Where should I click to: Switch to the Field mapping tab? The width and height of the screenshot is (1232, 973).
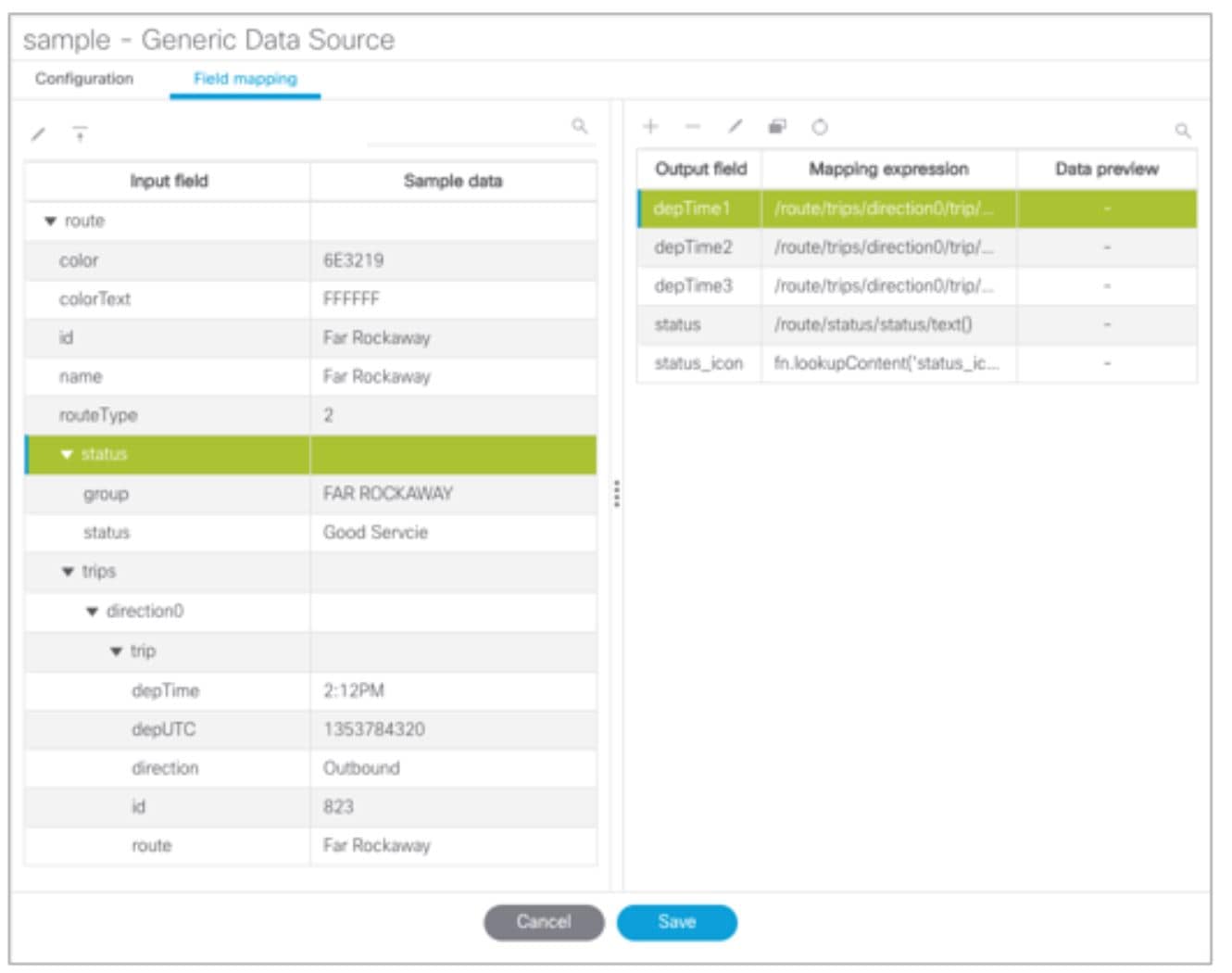pos(244,79)
